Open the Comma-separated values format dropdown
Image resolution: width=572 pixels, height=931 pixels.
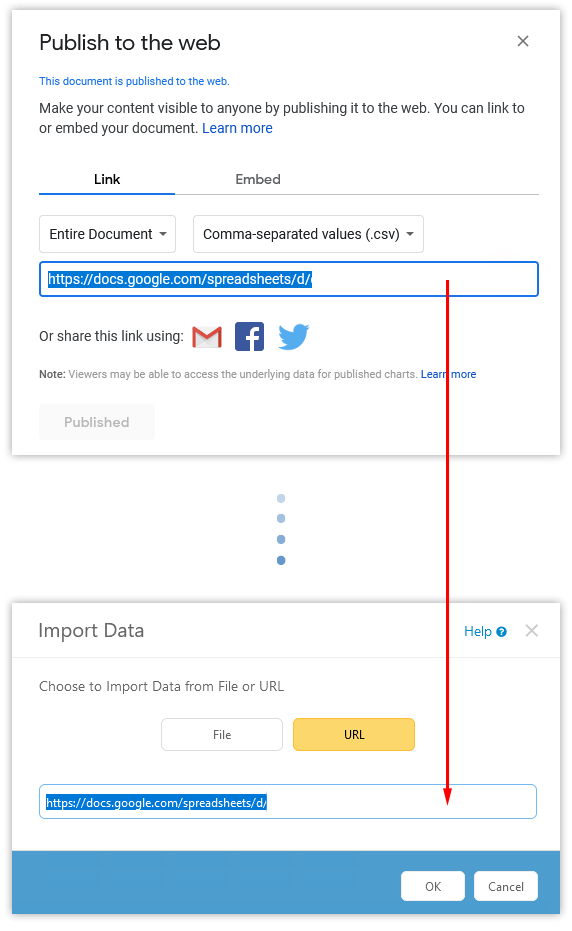(x=308, y=234)
